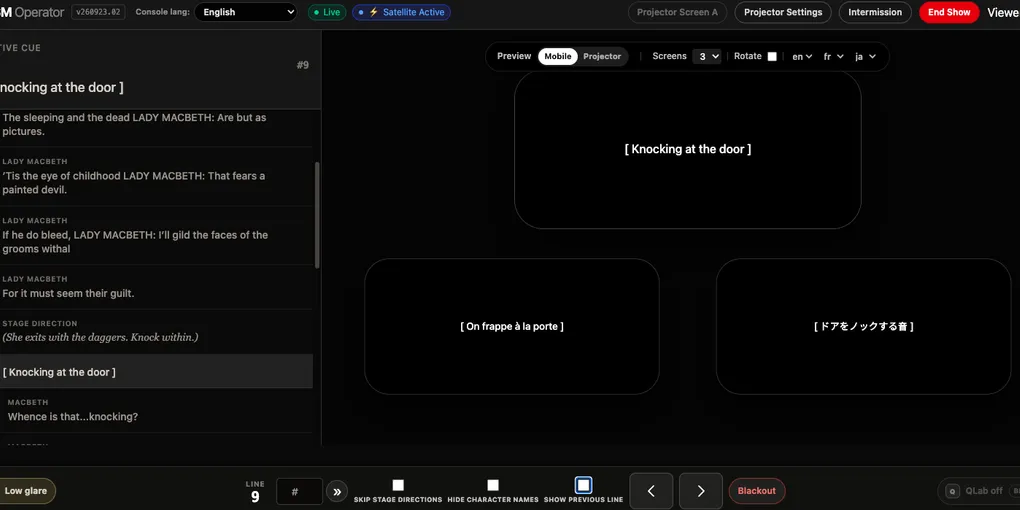Switch preview to Mobile

point(557,57)
